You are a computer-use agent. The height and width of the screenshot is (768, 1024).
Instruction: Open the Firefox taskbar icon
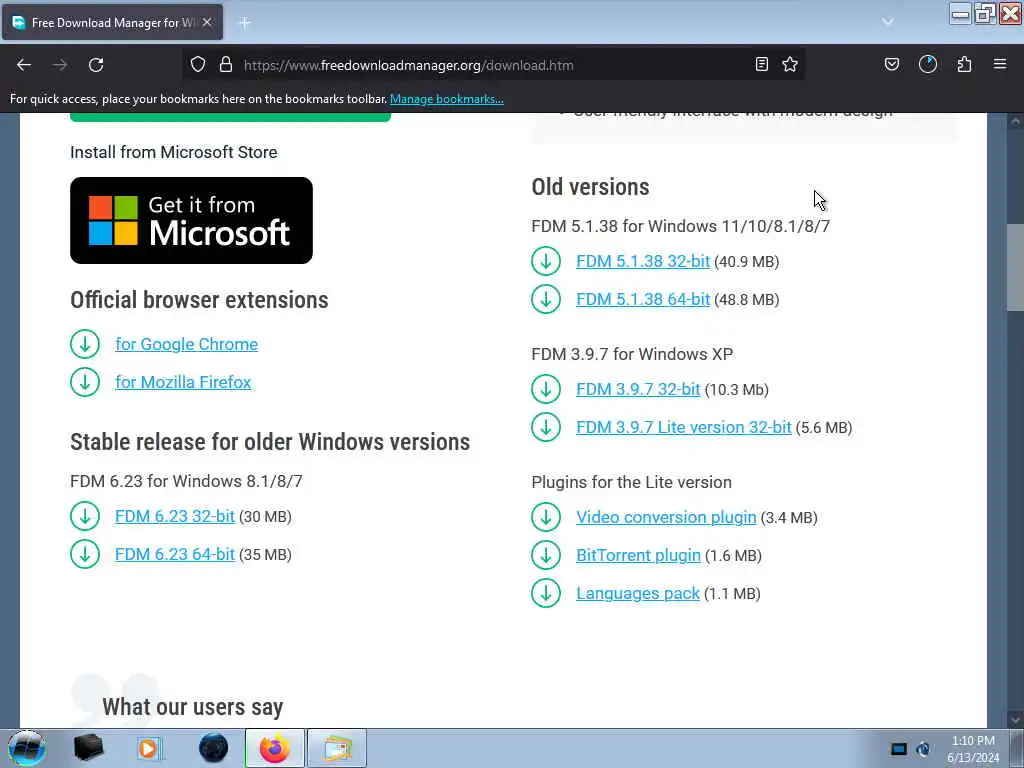274,748
